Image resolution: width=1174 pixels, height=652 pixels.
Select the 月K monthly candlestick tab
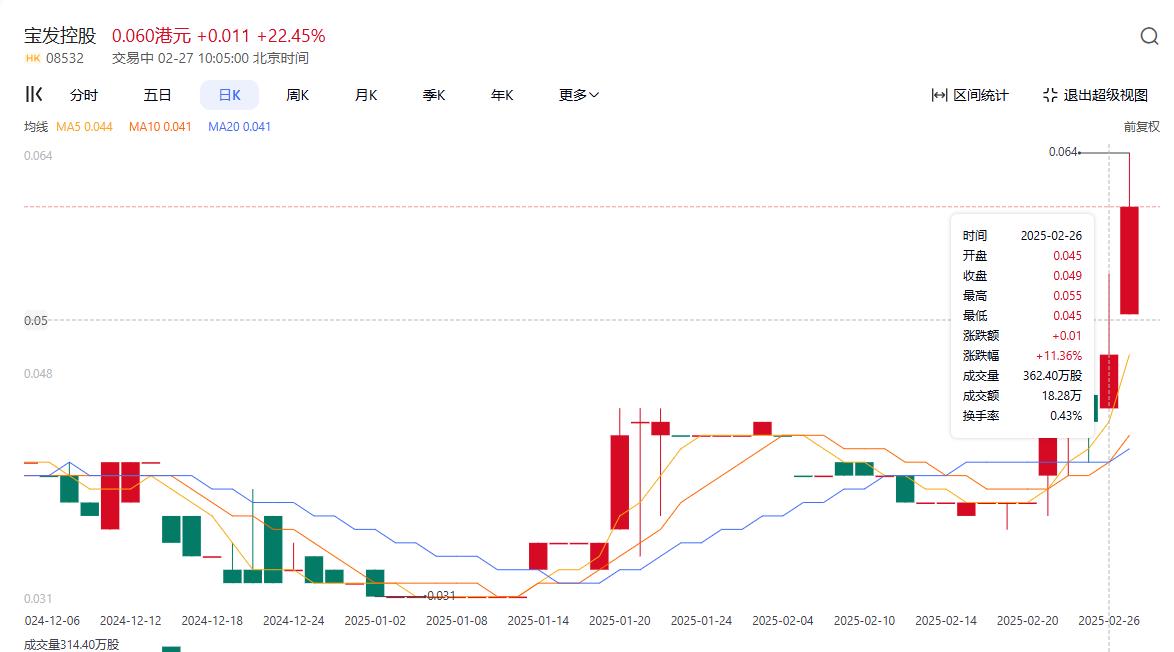pos(365,95)
